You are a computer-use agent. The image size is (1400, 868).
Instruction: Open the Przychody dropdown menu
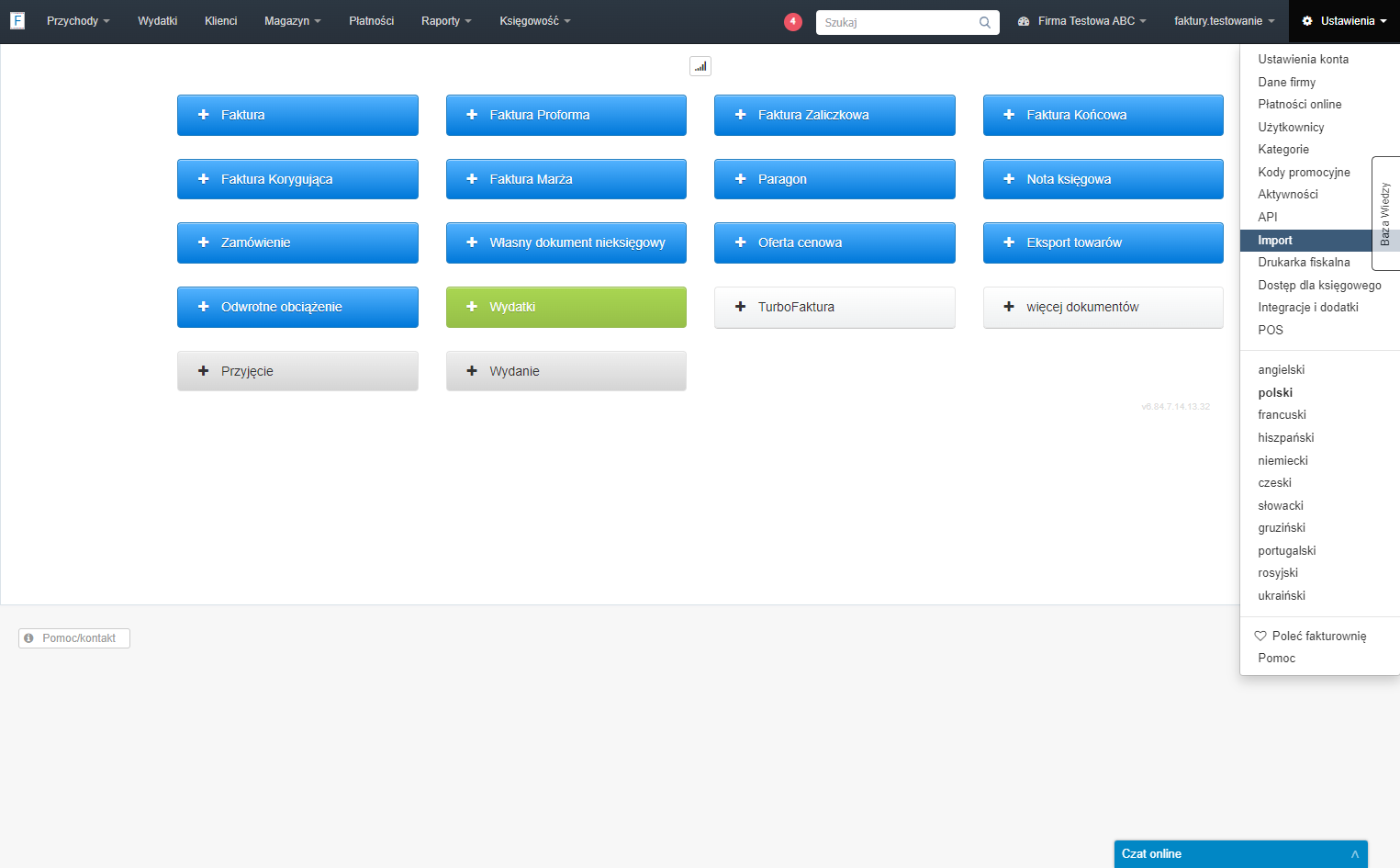78,21
